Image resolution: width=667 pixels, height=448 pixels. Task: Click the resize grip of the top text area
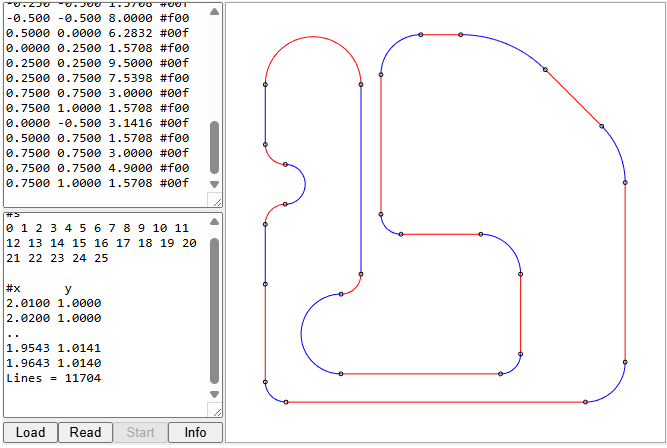217,201
